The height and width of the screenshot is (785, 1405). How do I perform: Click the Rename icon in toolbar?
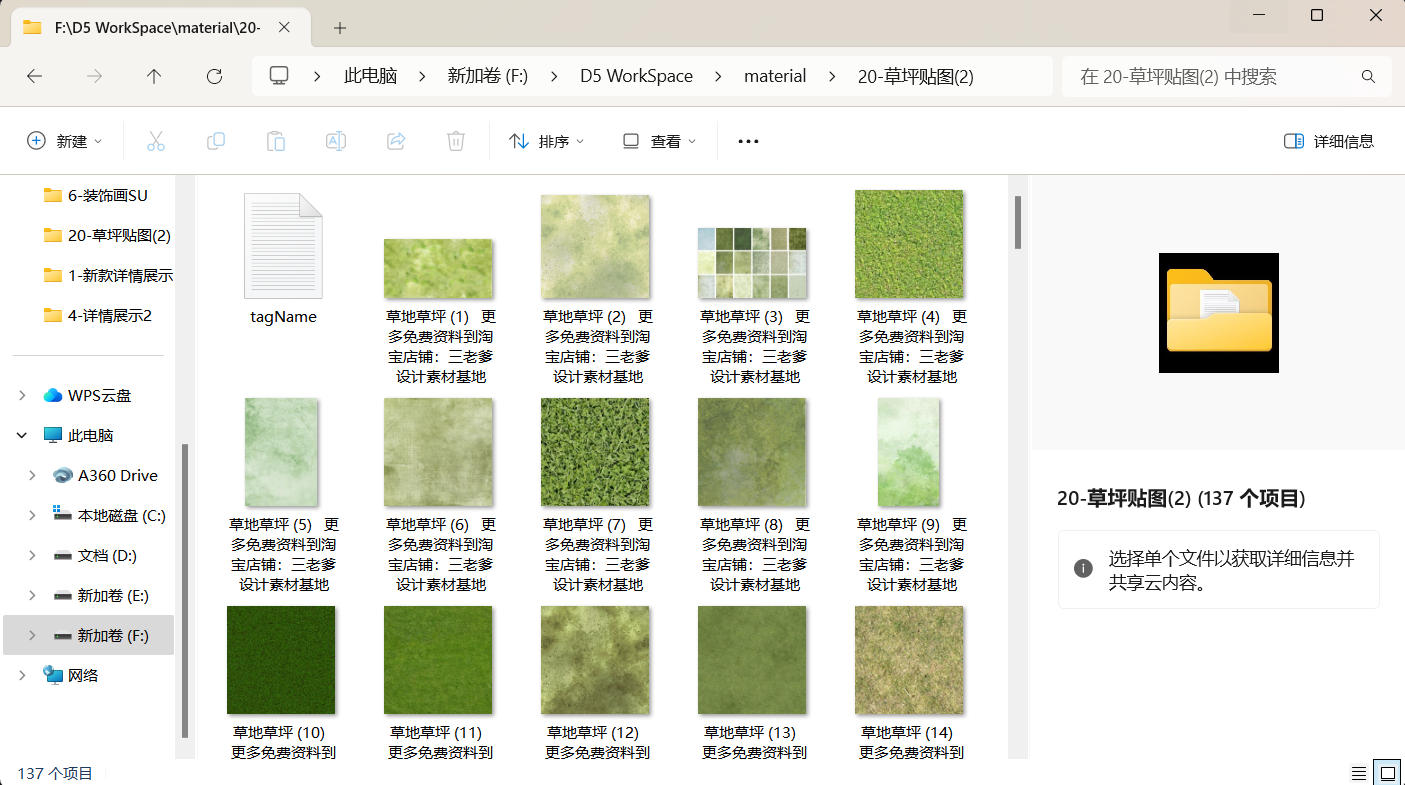[336, 141]
